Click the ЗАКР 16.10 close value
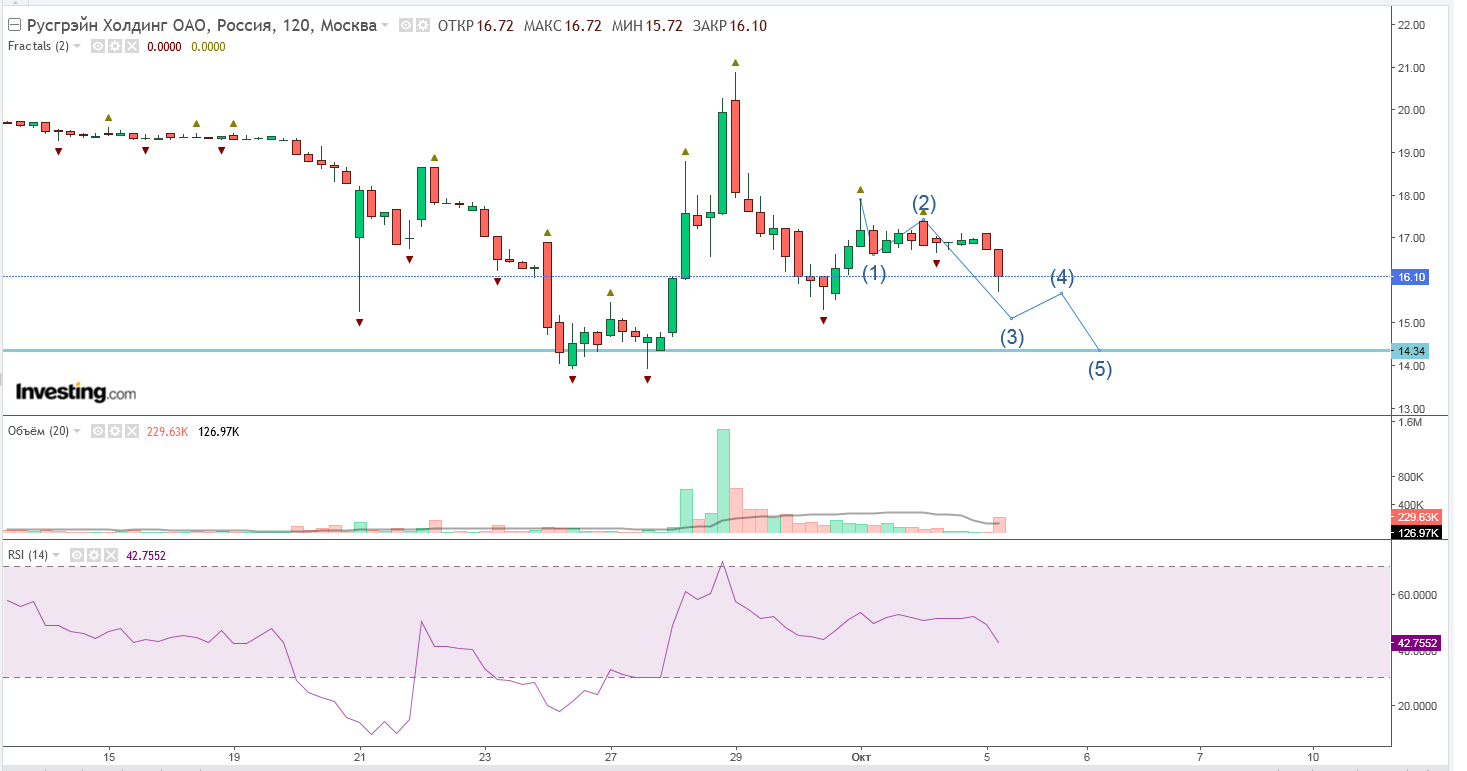This screenshot has width=1467, height=771. [728, 26]
